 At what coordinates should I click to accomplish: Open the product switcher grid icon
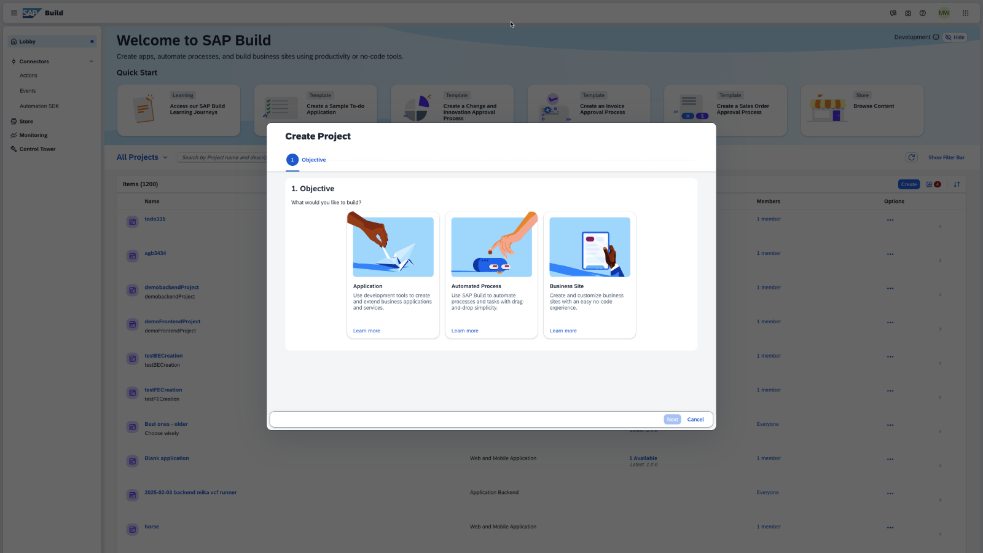click(x=965, y=13)
